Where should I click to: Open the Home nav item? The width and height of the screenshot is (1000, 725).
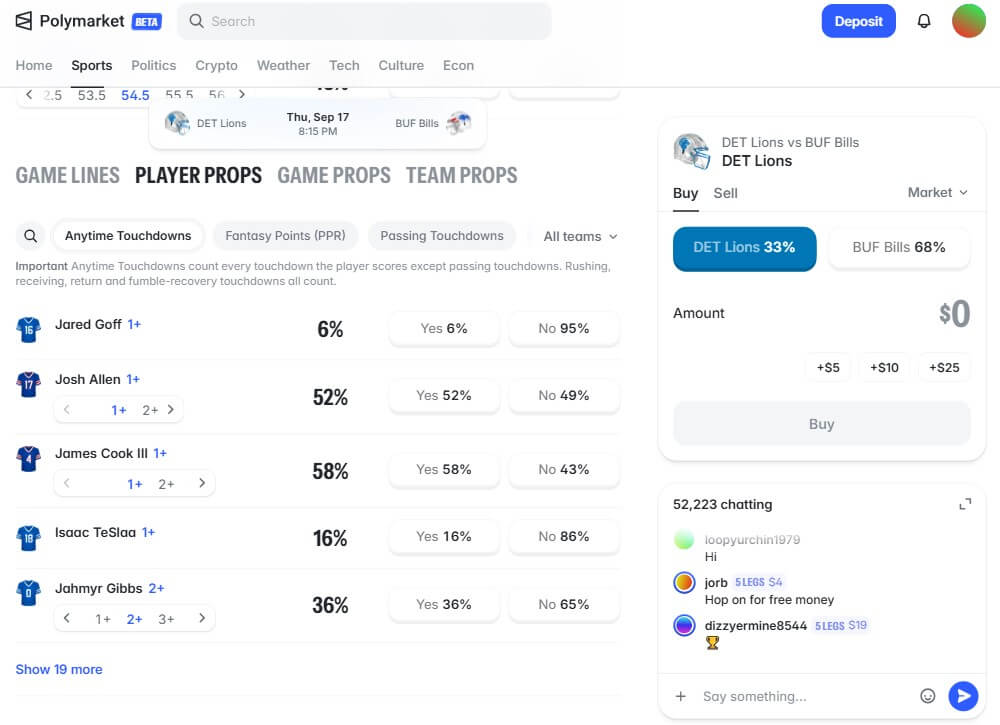(x=34, y=66)
